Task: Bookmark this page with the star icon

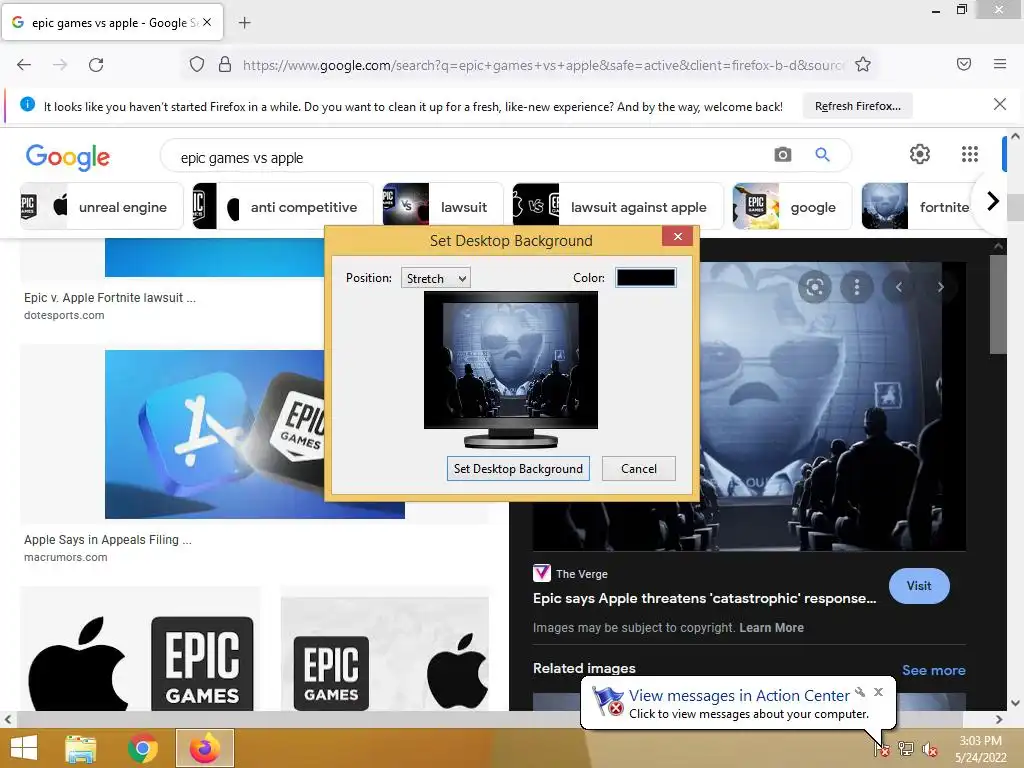Action: click(863, 64)
